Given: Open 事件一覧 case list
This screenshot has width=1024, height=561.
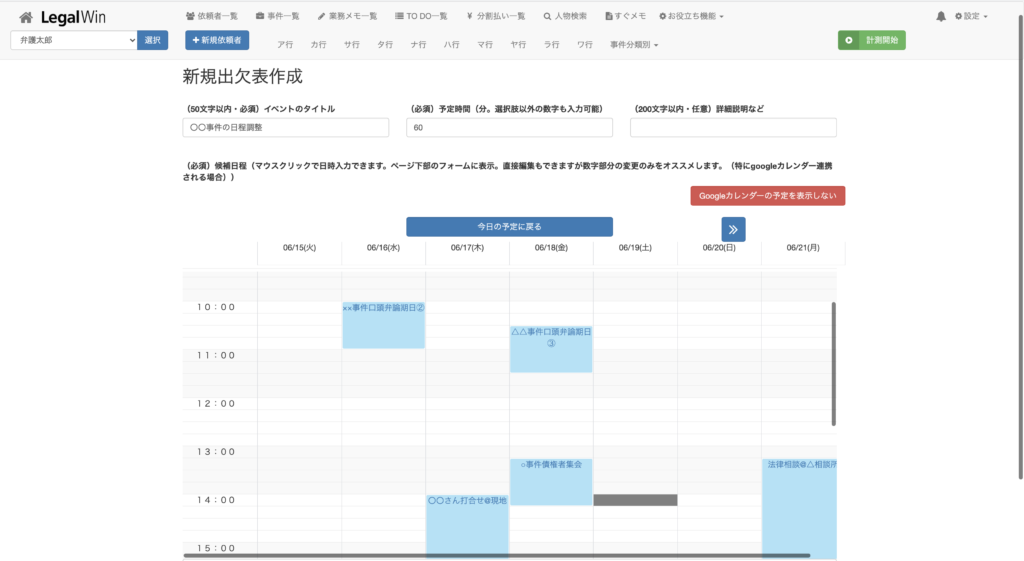Looking at the screenshot, I should 278,17.
